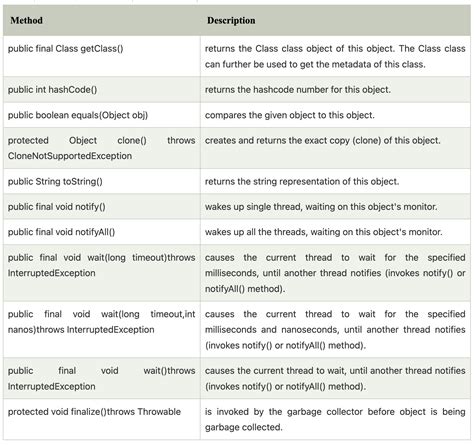Image resolution: width=474 pixels, height=445 pixels.
Task: Click the hashCode() method cell
Action: [102, 90]
